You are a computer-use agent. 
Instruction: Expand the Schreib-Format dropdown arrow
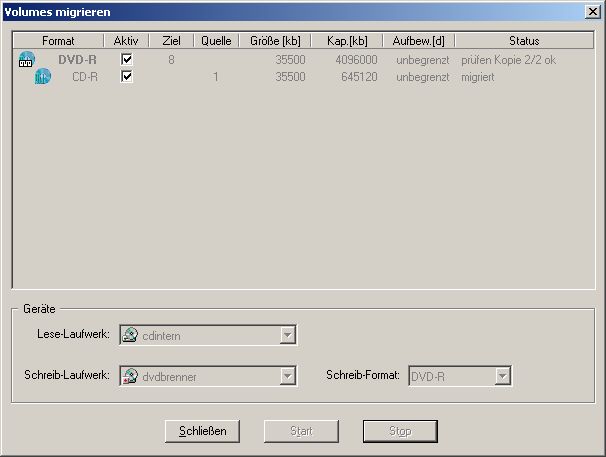pyautogui.click(x=502, y=376)
